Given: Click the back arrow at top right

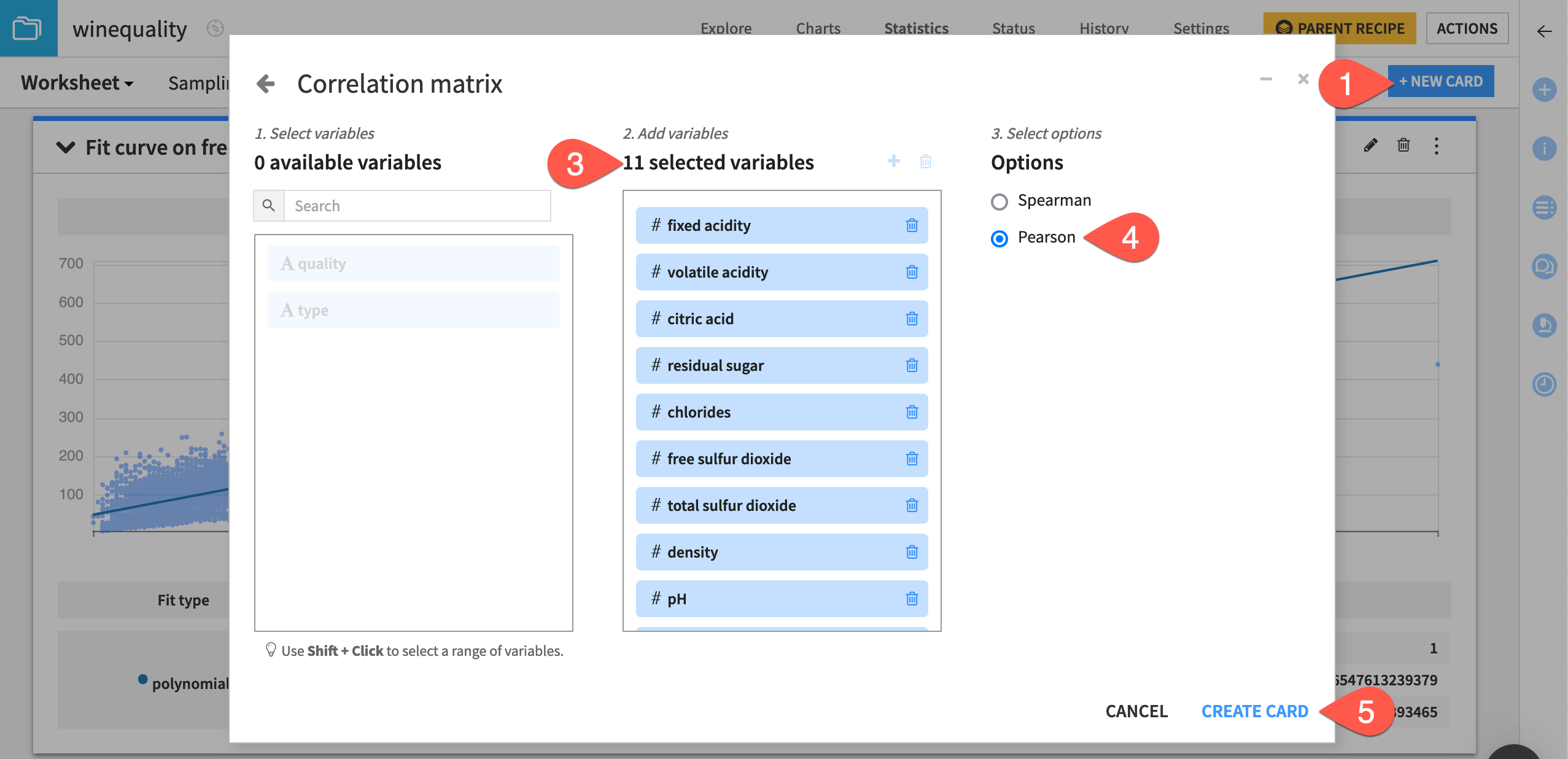Looking at the screenshot, I should [x=1544, y=31].
